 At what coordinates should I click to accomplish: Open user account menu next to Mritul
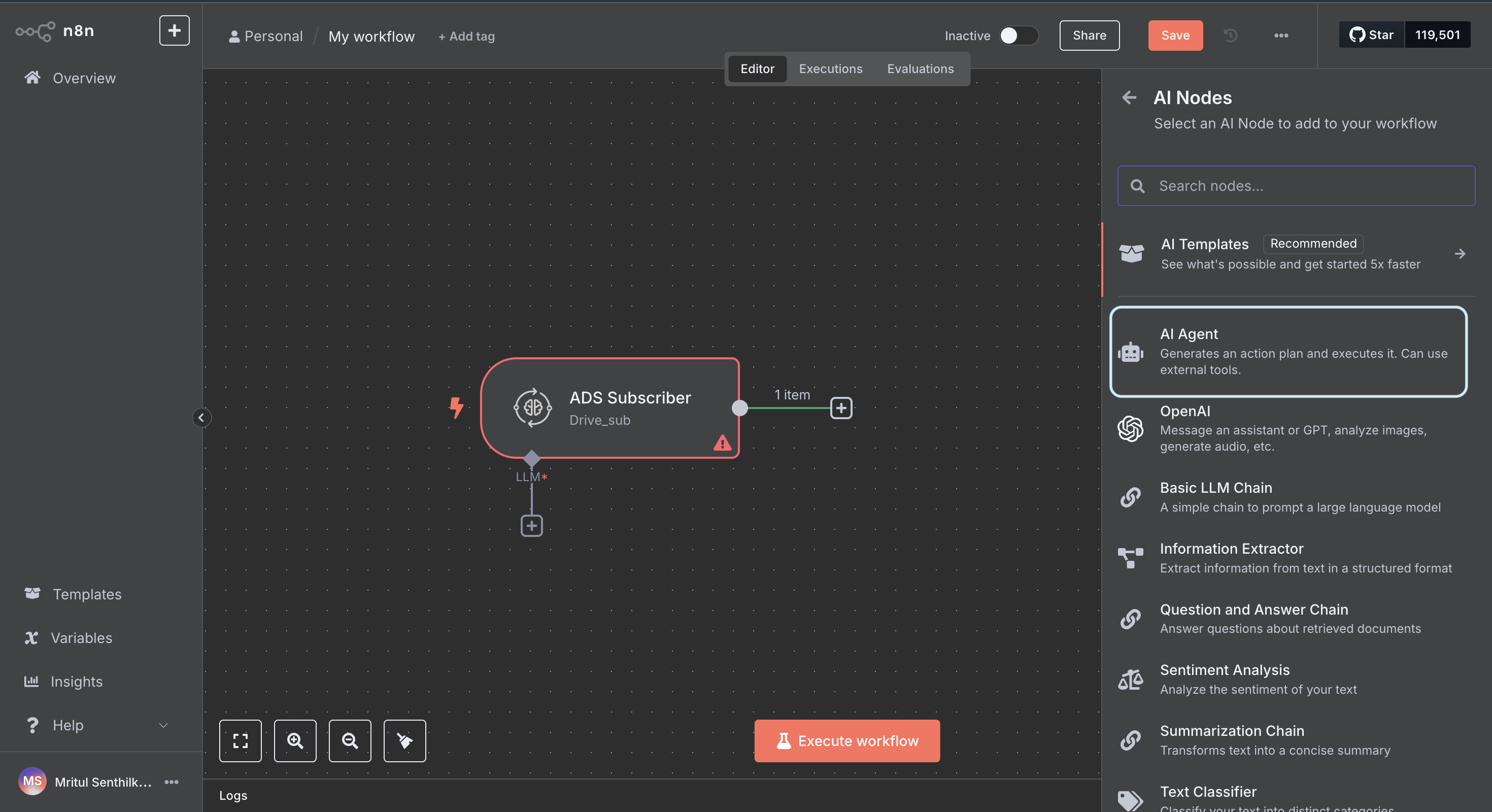point(172,782)
